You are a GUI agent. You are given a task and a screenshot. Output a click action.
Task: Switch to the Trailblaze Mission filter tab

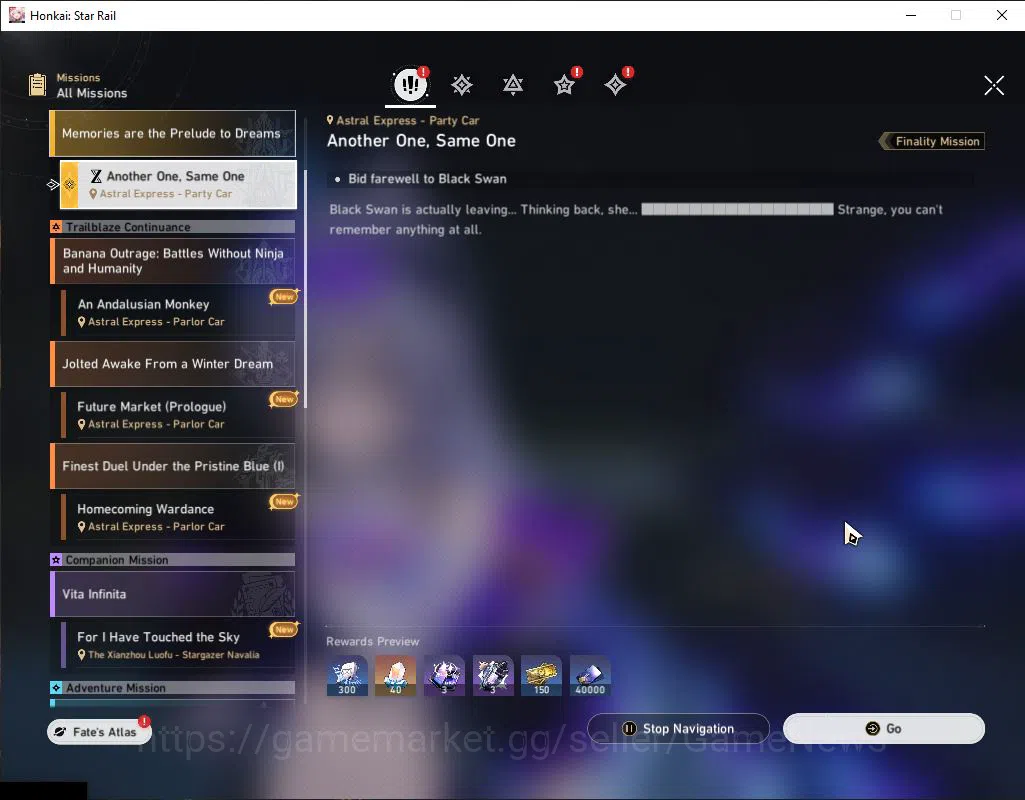click(462, 85)
